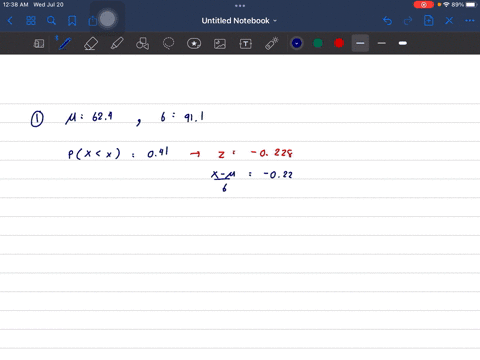The height and width of the screenshot is (360, 480).
Task: Choose the dark blue pen color
Action: coord(297,43)
